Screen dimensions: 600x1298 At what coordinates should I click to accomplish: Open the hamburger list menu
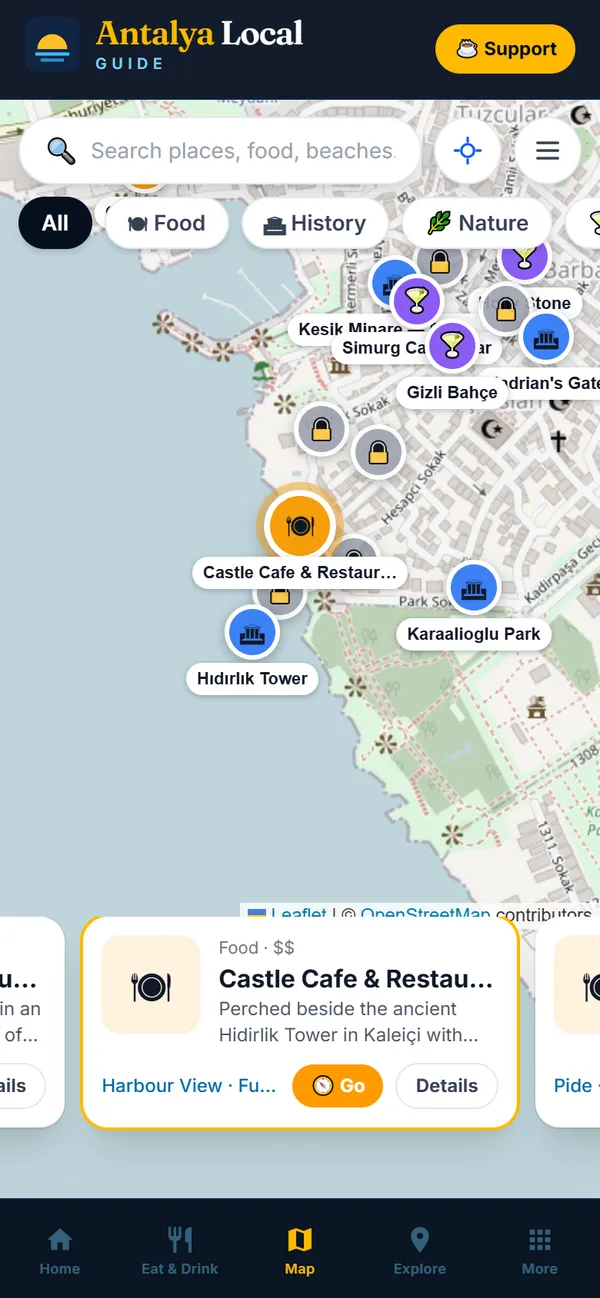tap(547, 151)
